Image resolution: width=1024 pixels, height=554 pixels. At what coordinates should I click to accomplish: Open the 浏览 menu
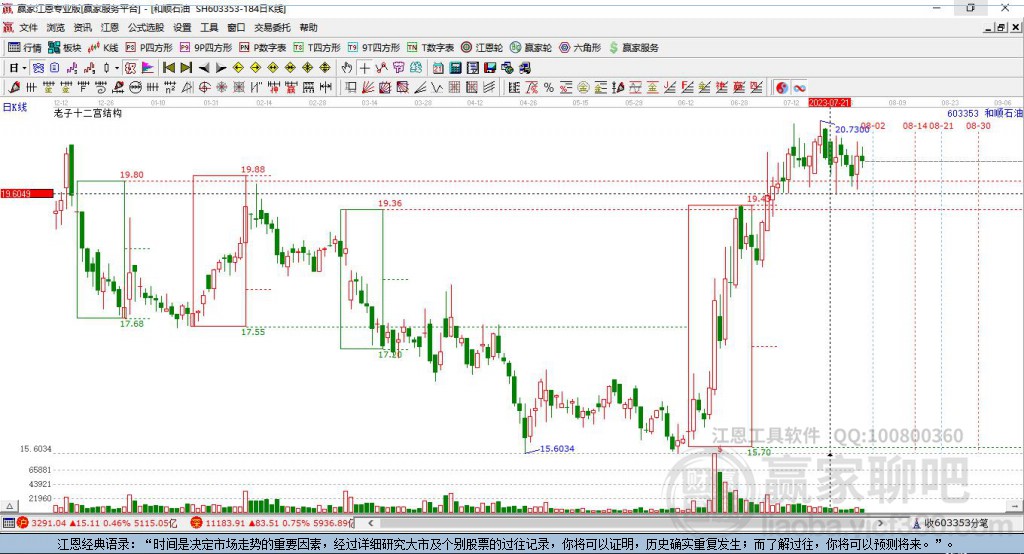pos(56,27)
